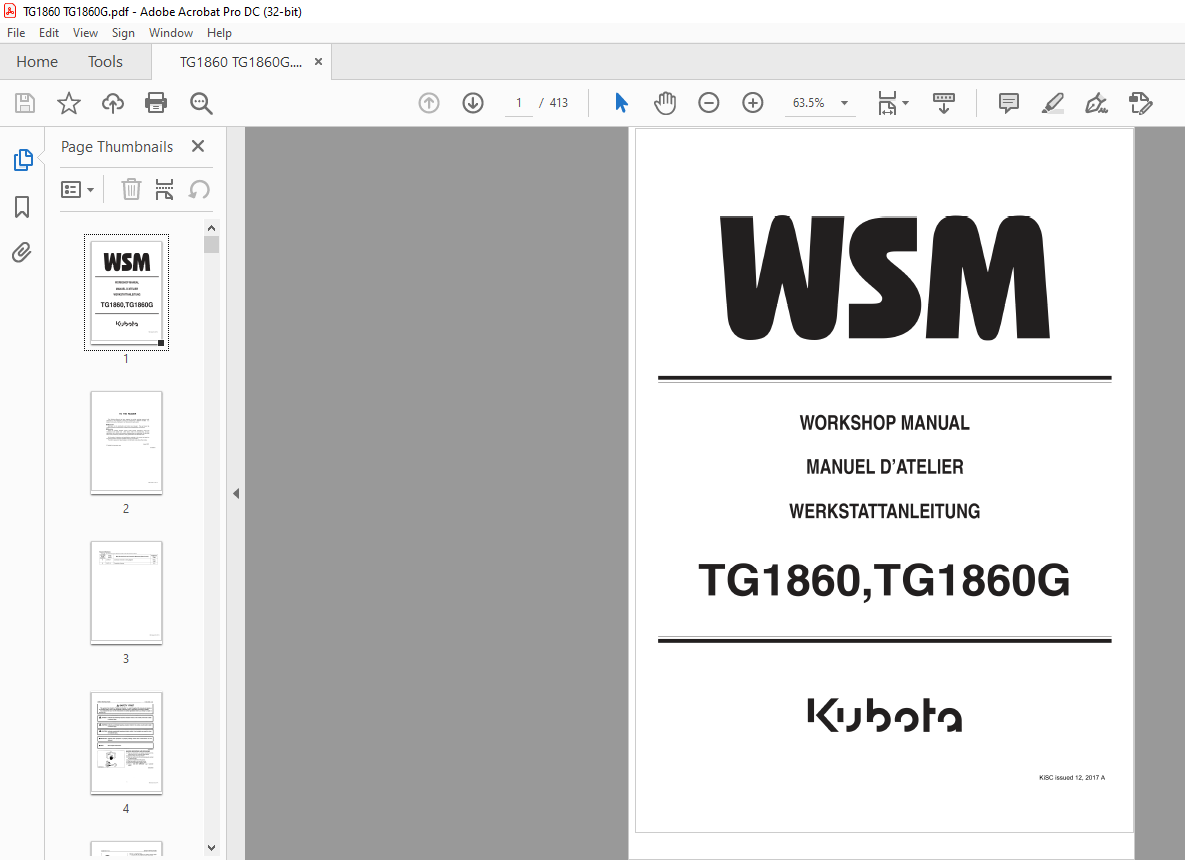Image resolution: width=1185 pixels, height=860 pixels.
Task: Select the Highlight text tool
Action: tap(1053, 103)
